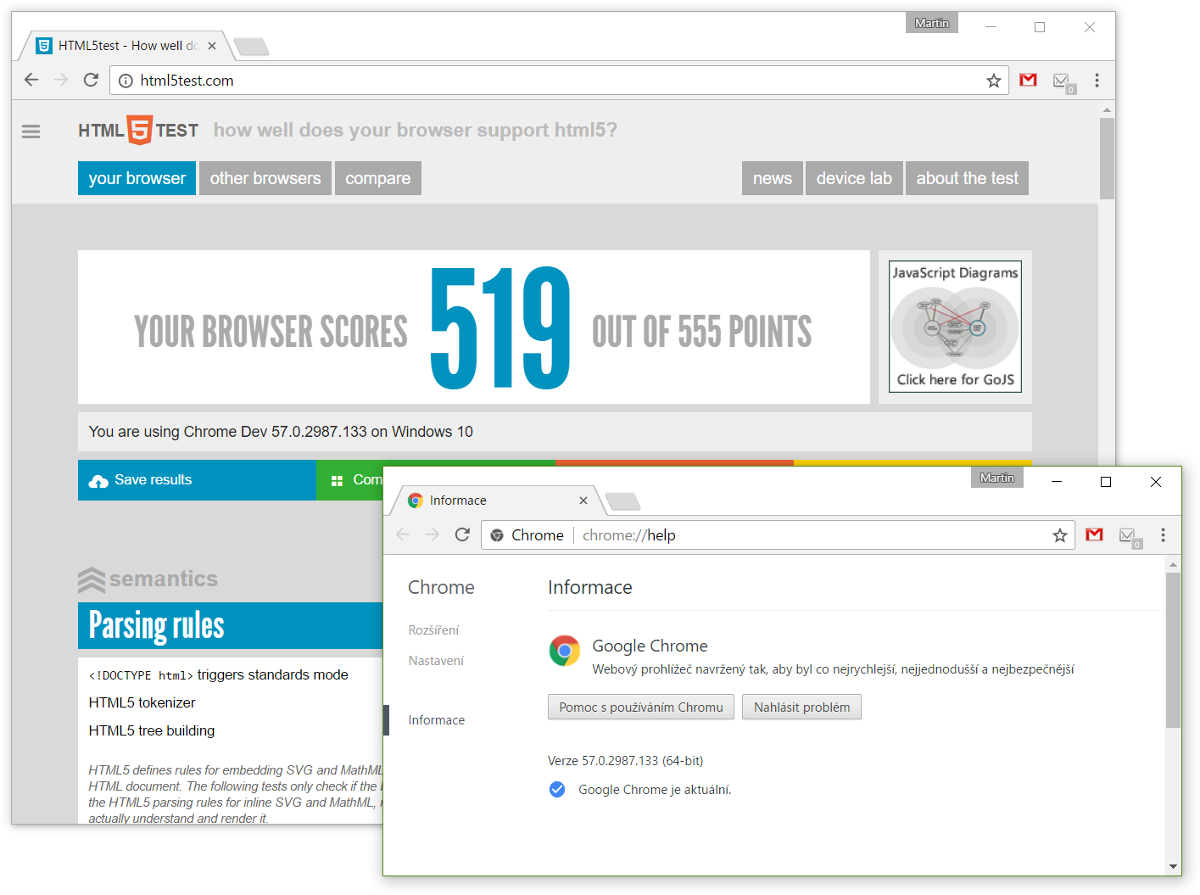This screenshot has width=1200, height=895.
Task: Open the 'news' tab
Action: coord(772,178)
